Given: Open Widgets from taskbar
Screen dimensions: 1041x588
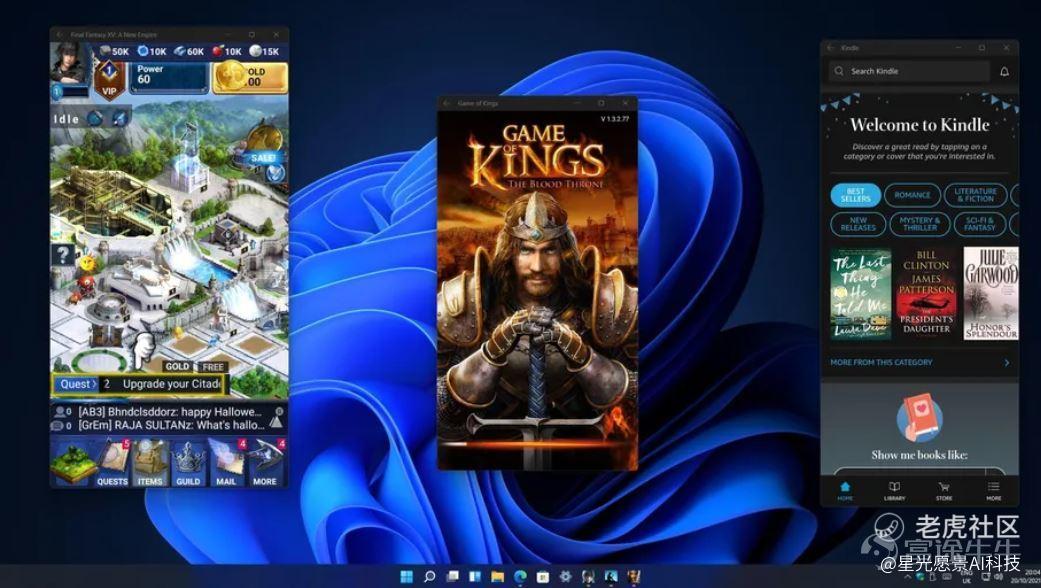Looking at the screenshot, I should [x=475, y=576].
